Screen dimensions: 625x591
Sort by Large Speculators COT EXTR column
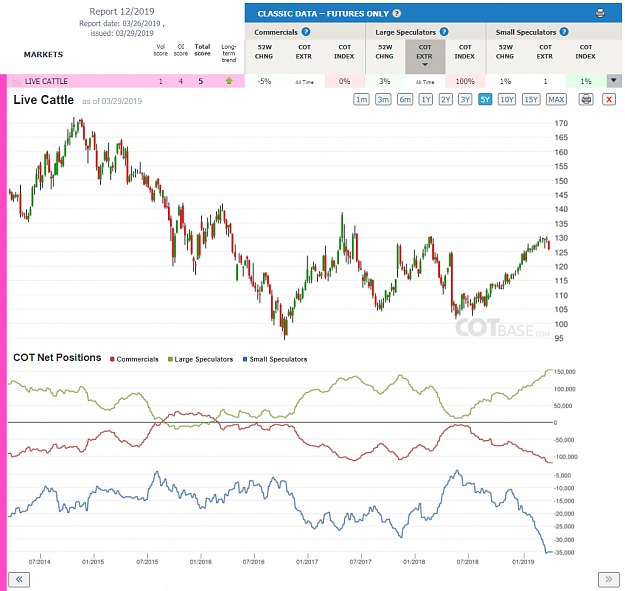[425, 56]
